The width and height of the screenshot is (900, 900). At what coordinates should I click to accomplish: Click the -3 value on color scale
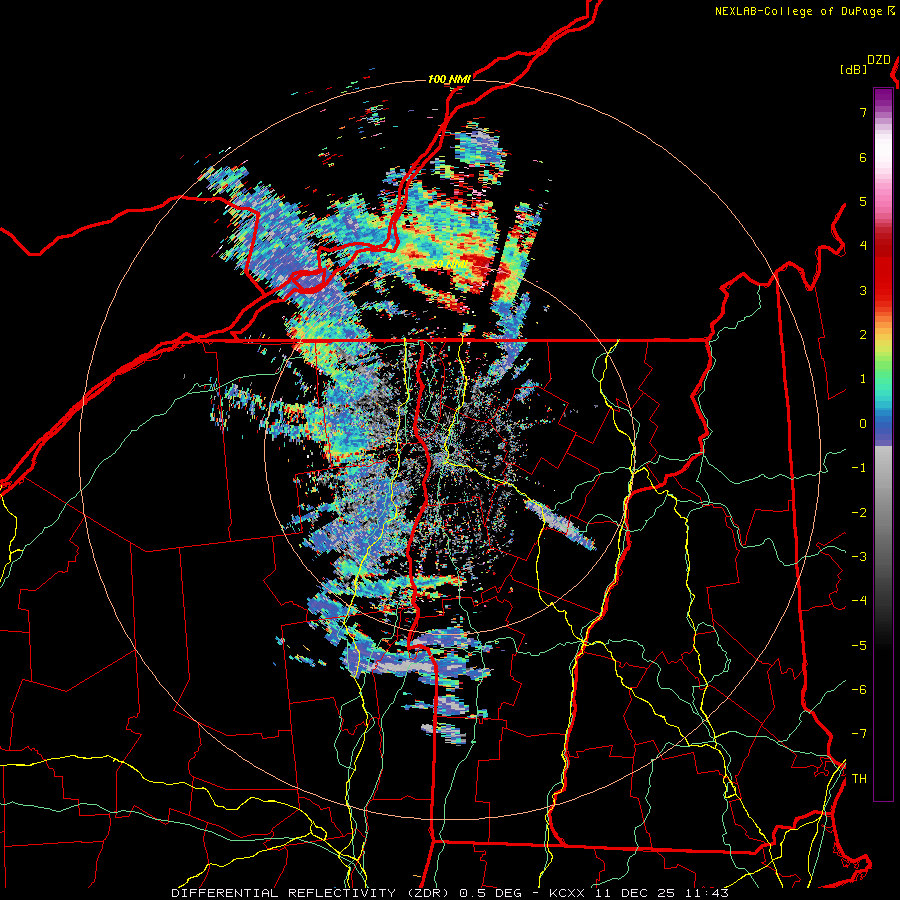tap(859, 557)
